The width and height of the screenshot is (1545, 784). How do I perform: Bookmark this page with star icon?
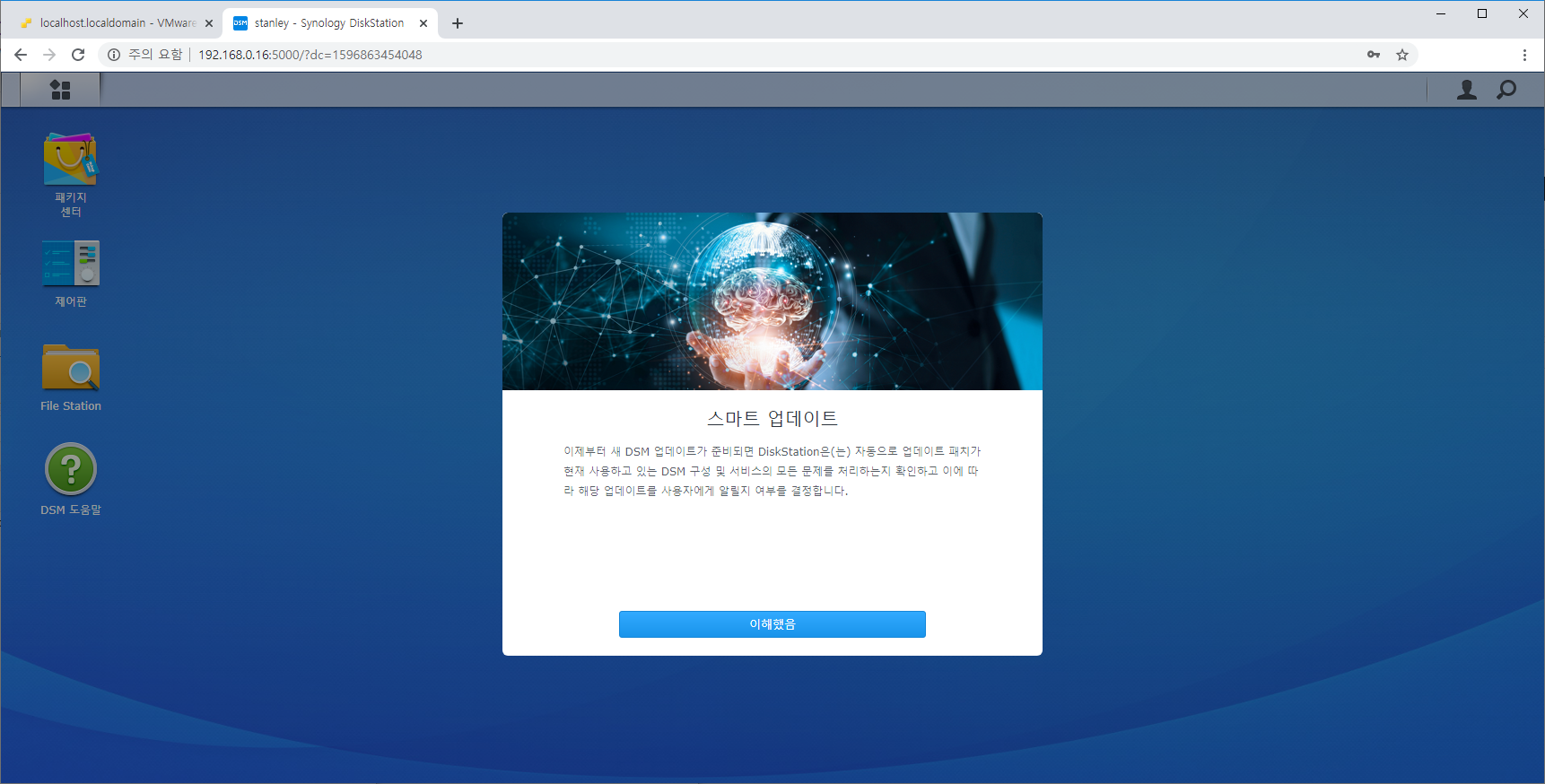[1402, 55]
